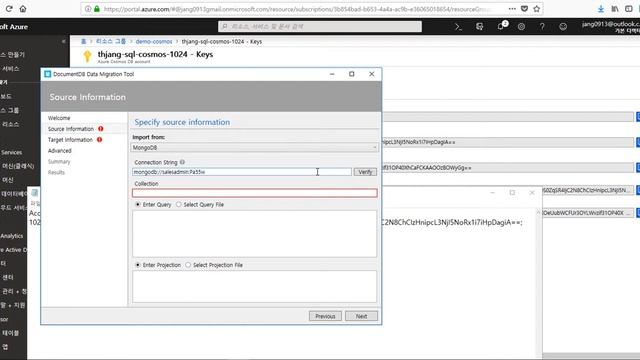Click browser address bar URL
This screenshot has width=640, height=360.
pos(298,9)
